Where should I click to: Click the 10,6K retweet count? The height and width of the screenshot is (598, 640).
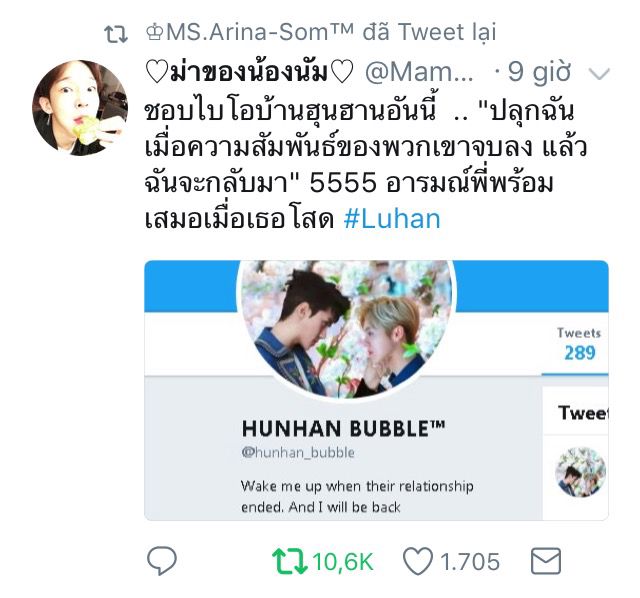coord(343,562)
